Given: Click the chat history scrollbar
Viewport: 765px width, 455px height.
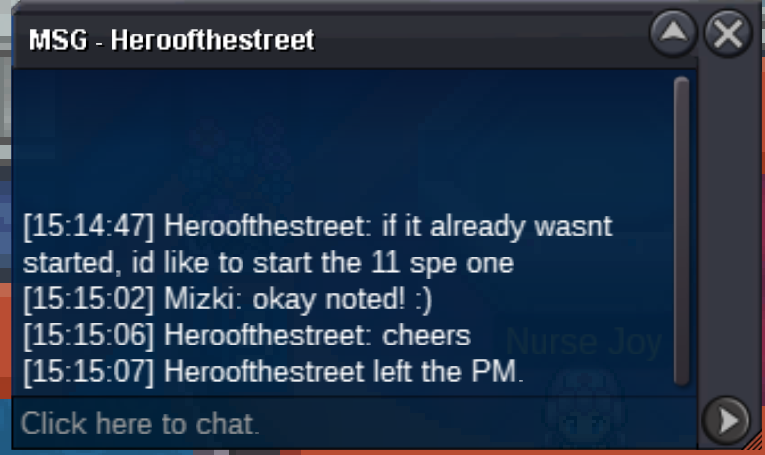Looking at the screenshot, I should [x=682, y=231].
